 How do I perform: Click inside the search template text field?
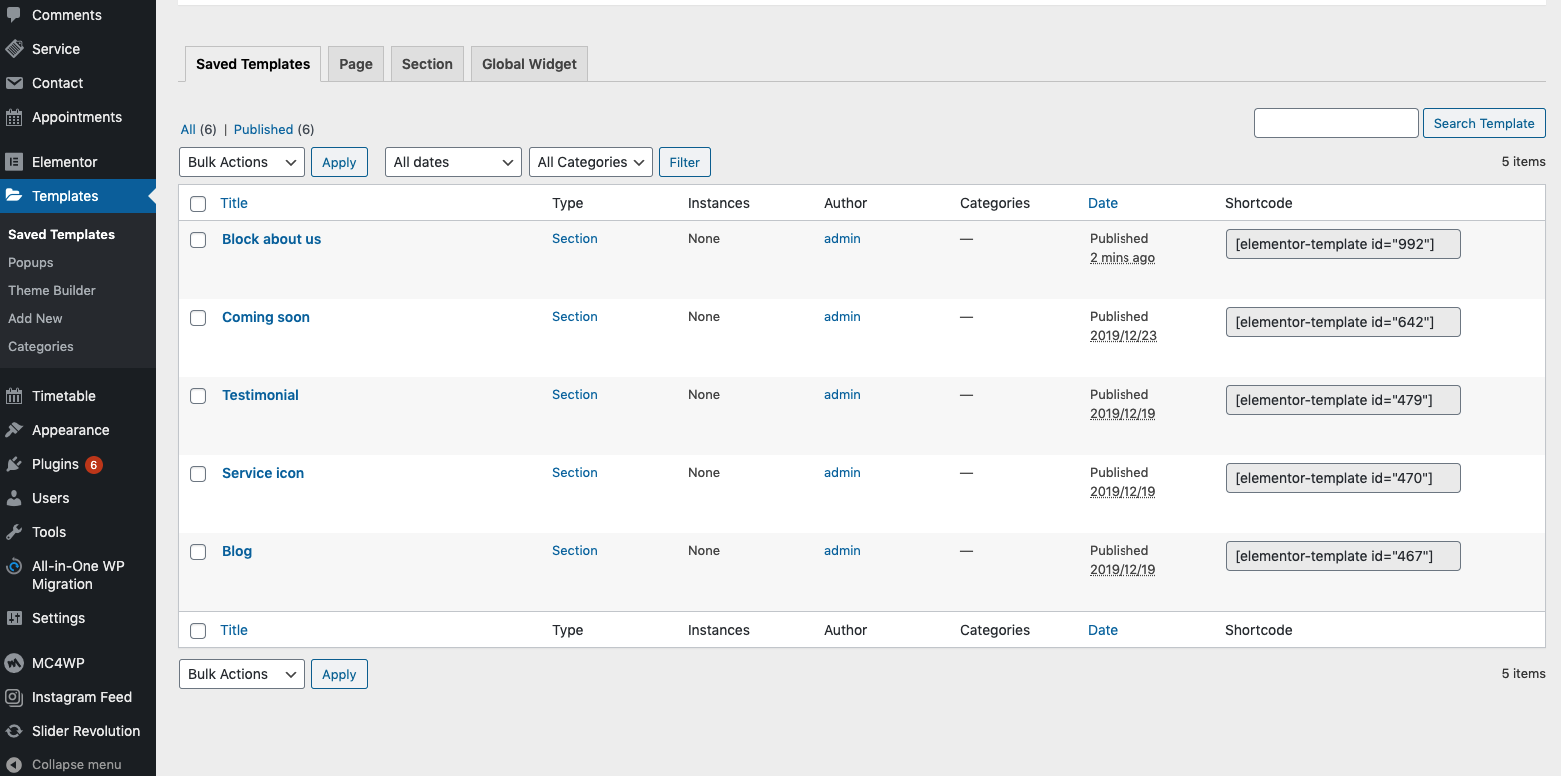1336,123
